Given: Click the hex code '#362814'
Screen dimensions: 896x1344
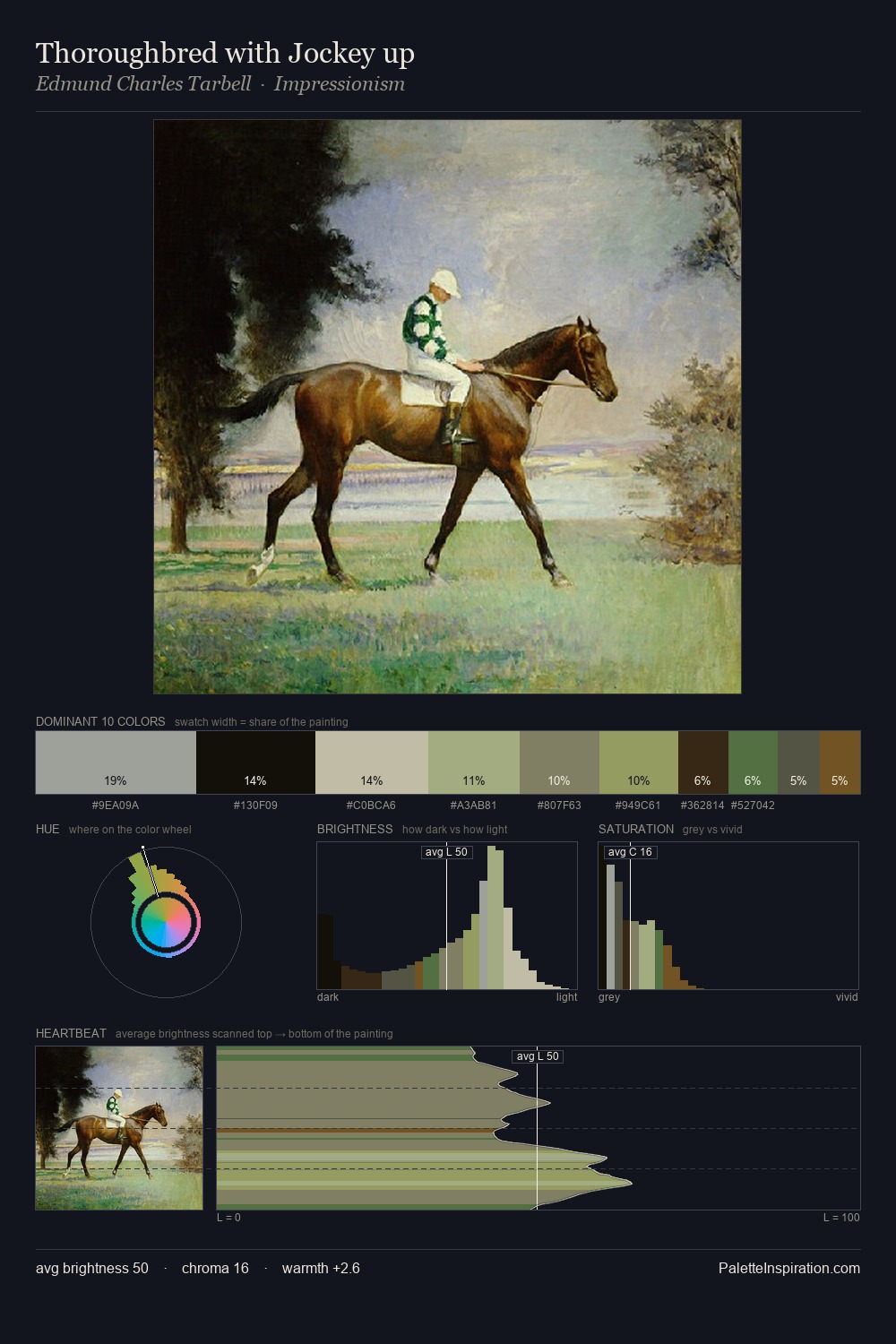Looking at the screenshot, I should point(702,805).
